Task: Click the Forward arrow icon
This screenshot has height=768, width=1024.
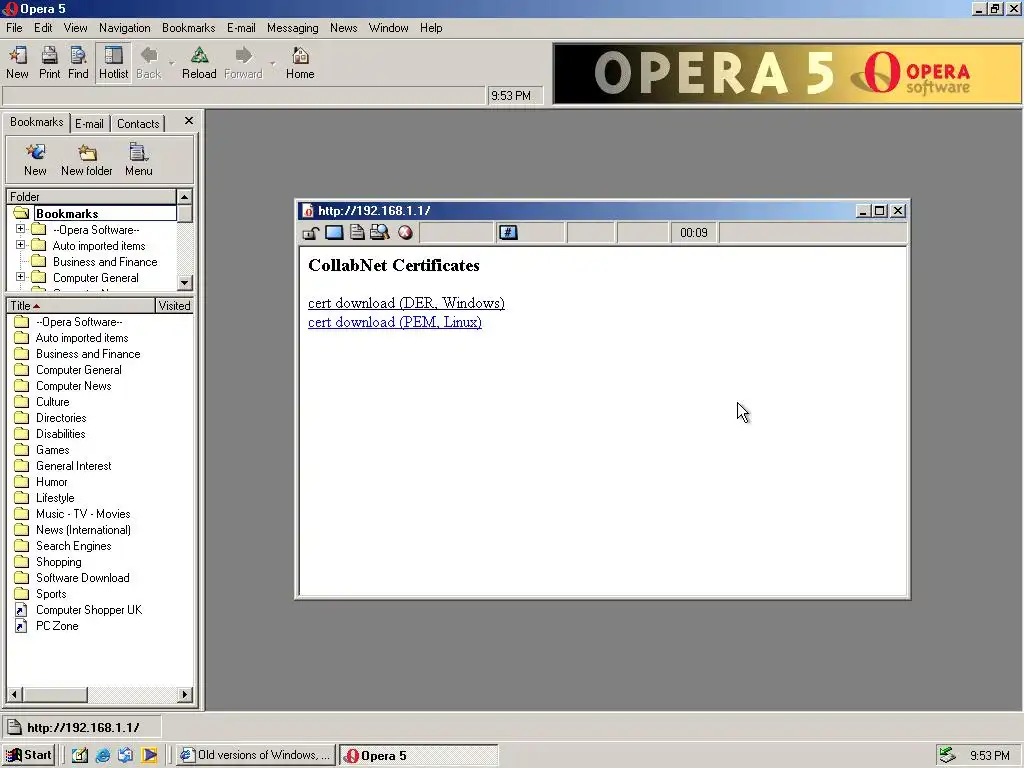Action: 243,63
